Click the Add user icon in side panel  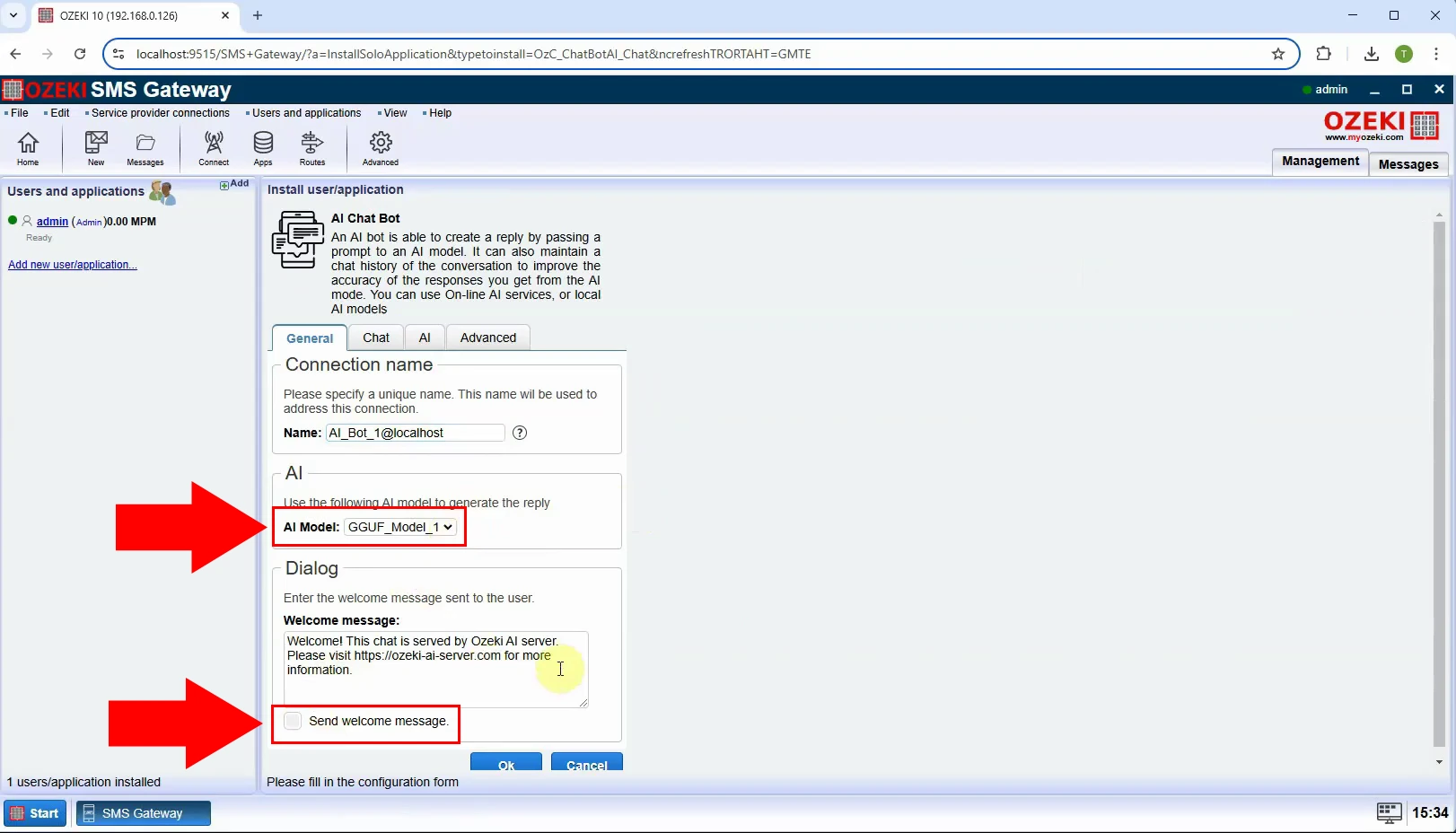(x=234, y=184)
